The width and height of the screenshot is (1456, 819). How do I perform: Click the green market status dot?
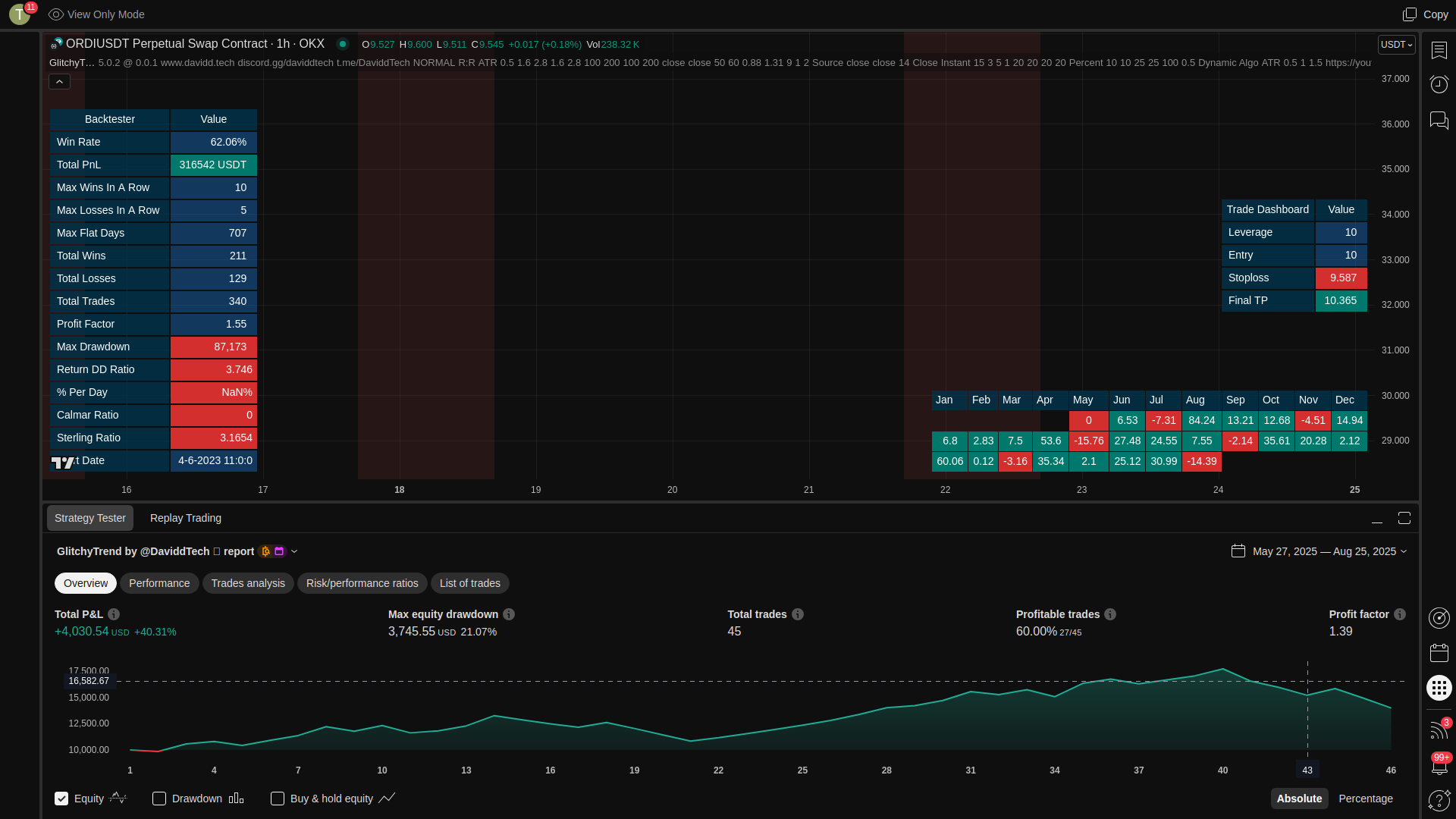[343, 44]
